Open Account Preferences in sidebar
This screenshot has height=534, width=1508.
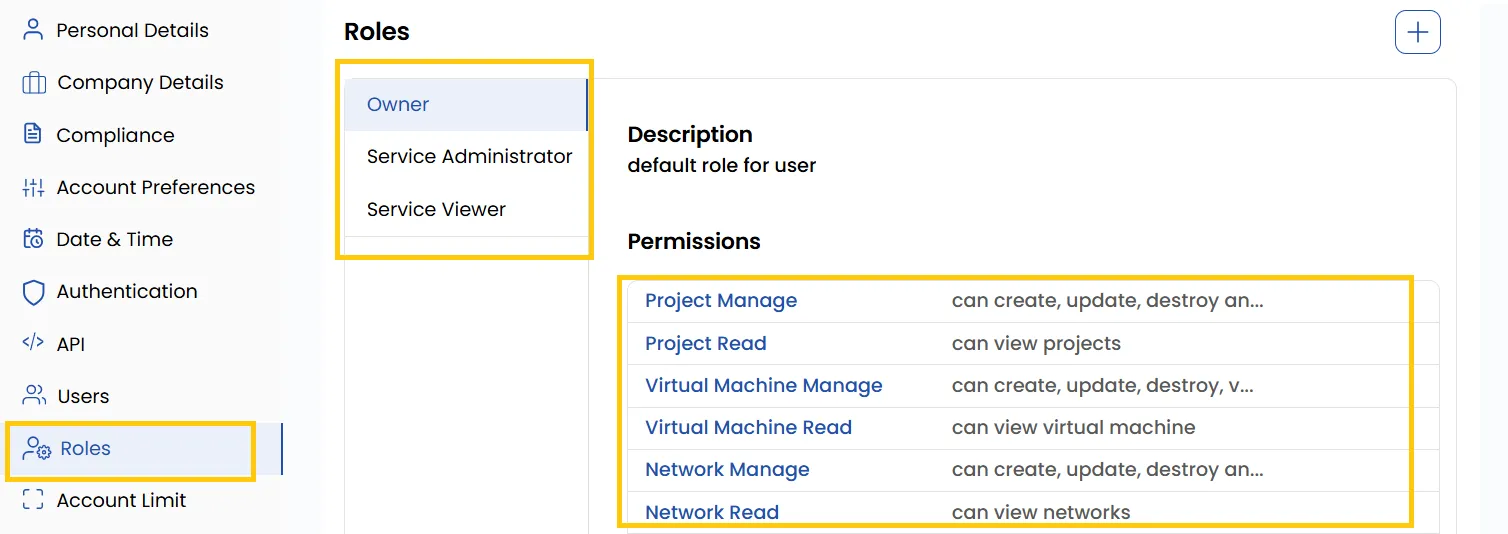[156, 187]
